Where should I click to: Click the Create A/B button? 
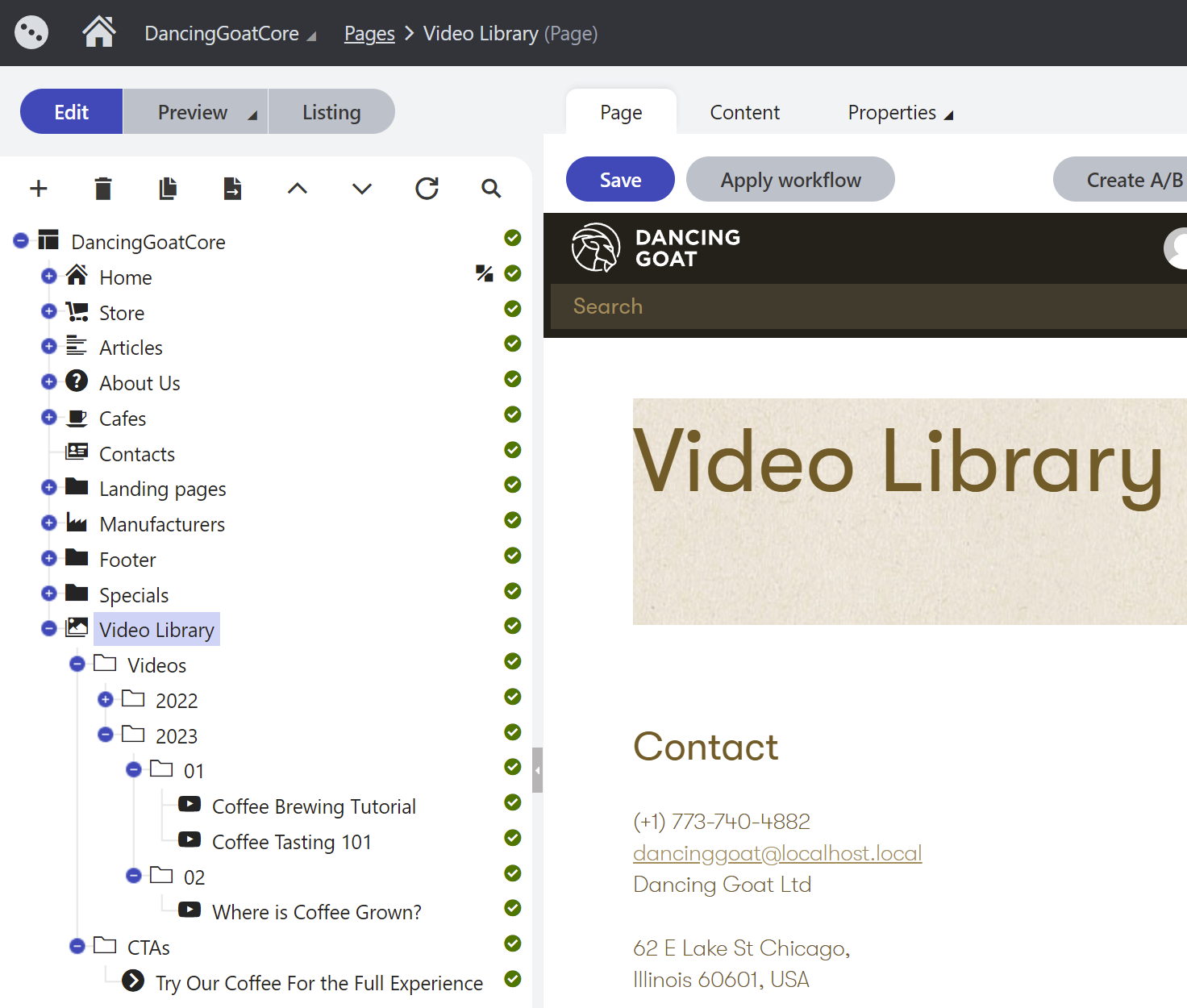1121,179
